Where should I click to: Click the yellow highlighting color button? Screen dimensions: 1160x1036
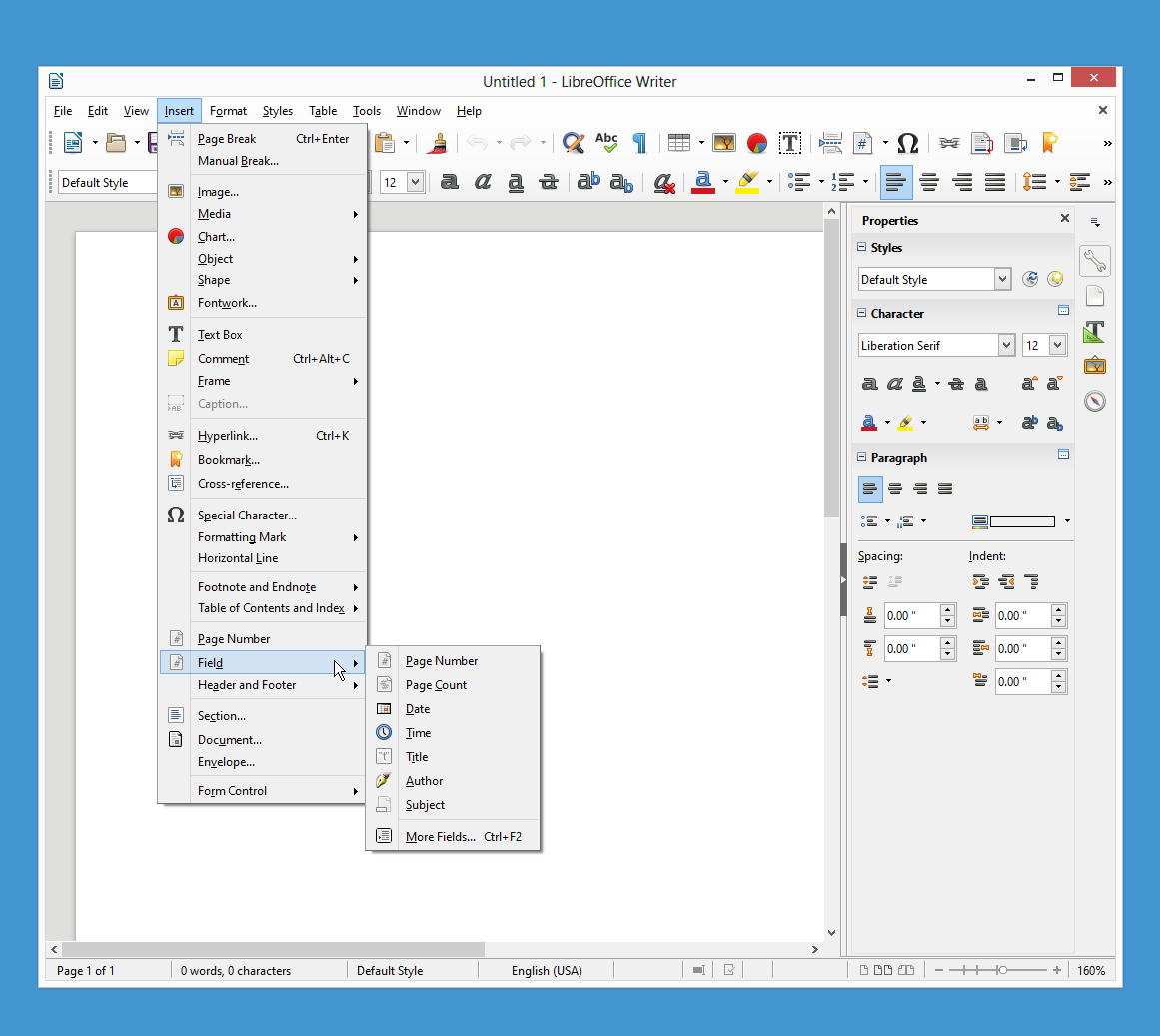(748, 182)
